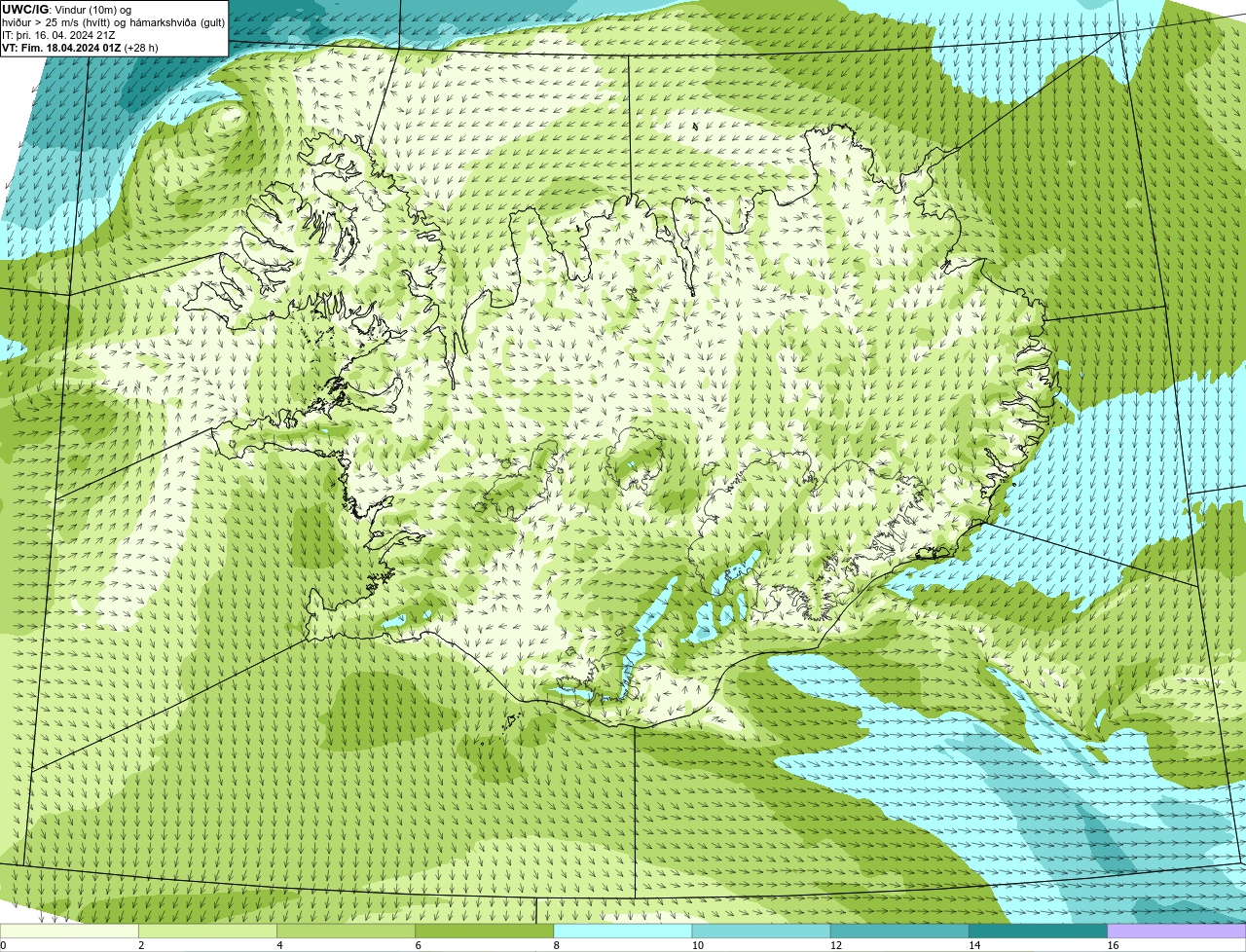The width and height of the screenshot is (1246, 952).
Task: Click the "12" legend scale label
Action: [x=836, y=945]
